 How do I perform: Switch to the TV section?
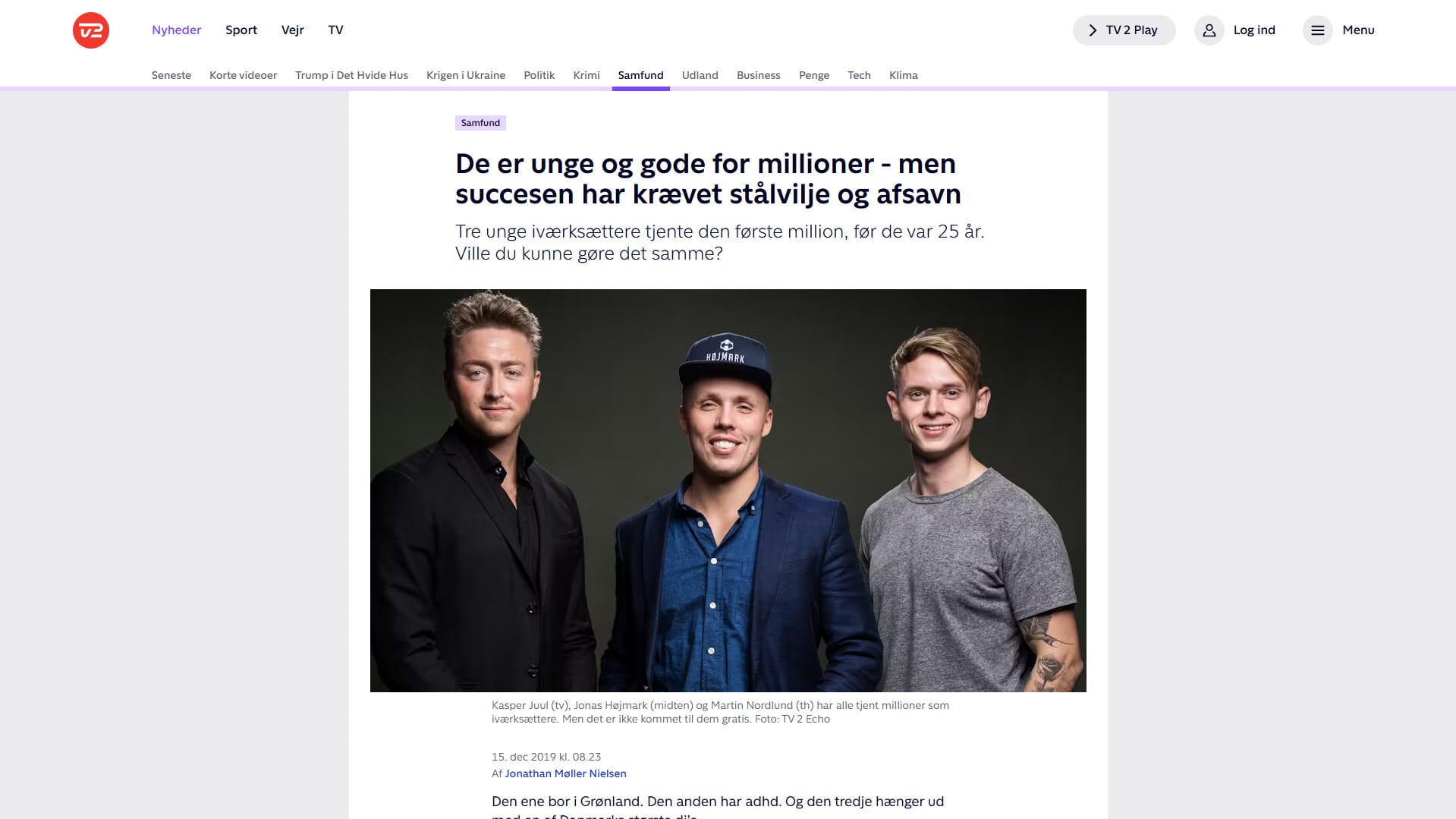pos(335,30)
